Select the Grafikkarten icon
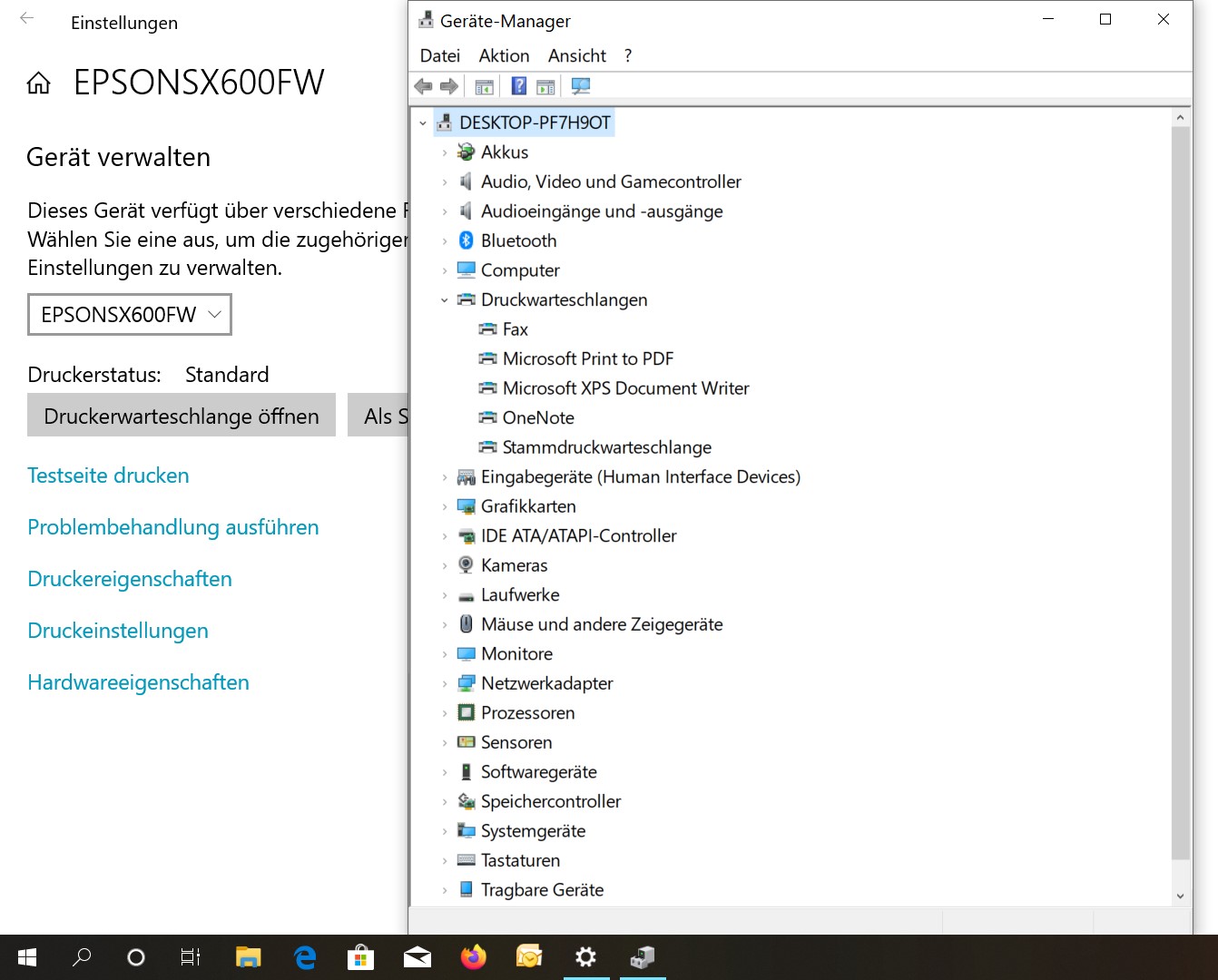Viewport: 1218px width, 980px height. tap(467, 506)
